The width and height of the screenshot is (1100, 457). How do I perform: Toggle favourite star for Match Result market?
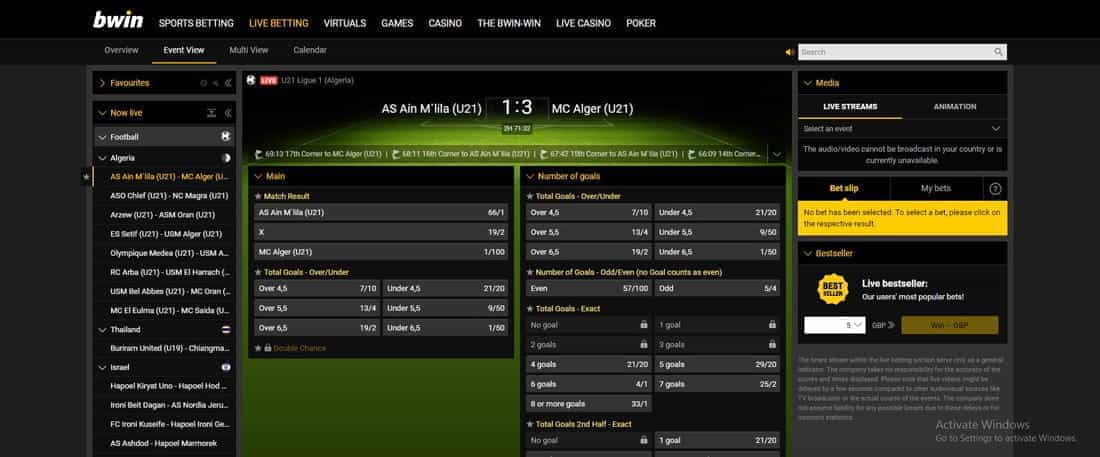[x=257, y=197]
